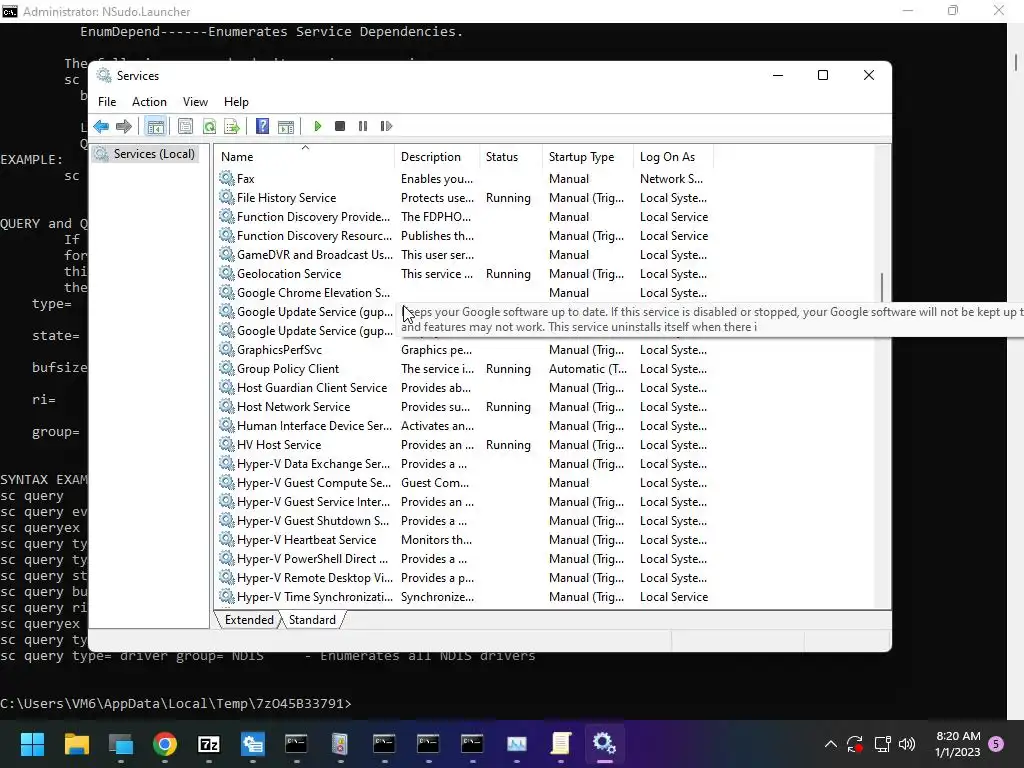Select File History Service row
This screenshot has width=1024, height=768.
[465, 197]
